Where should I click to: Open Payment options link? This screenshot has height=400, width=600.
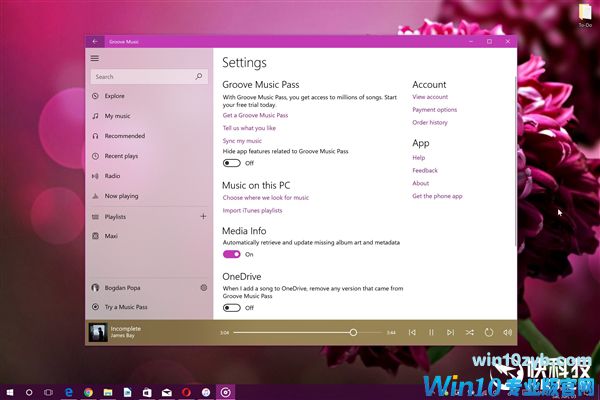[434, 109]
